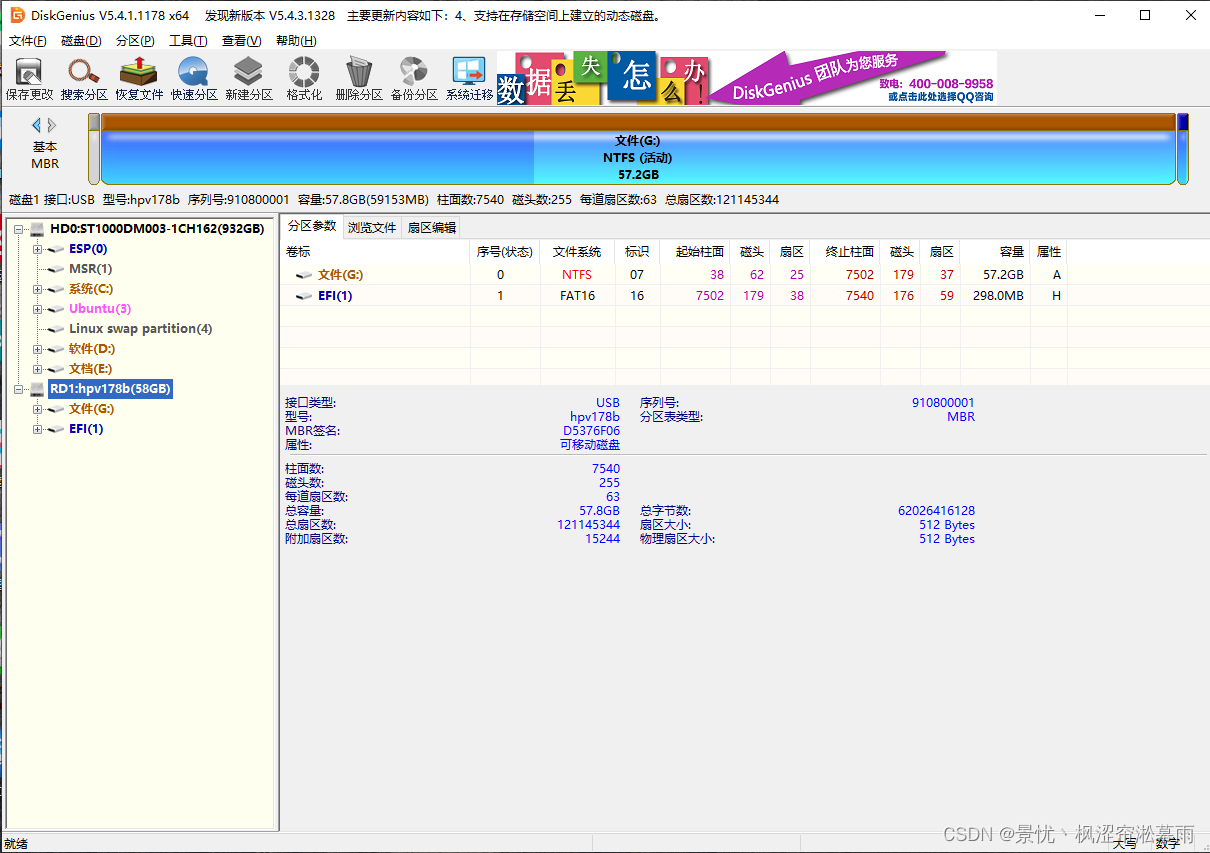Switch to the 扇区编辑 tab
This screenshot has height=853, width=1210.
431,227
